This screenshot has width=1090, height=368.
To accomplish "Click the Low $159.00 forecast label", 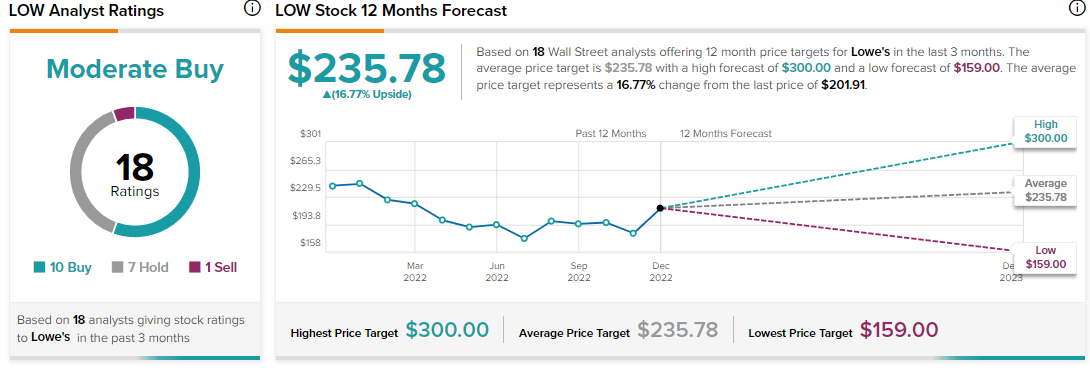I will (x=1045, y=257).
